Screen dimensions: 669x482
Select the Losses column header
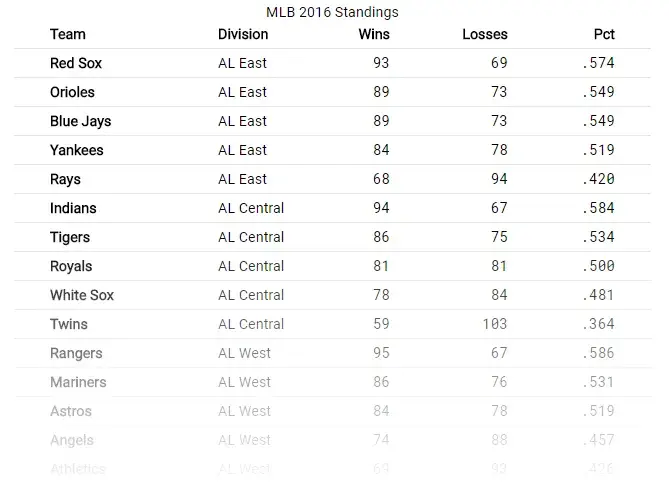485,34
